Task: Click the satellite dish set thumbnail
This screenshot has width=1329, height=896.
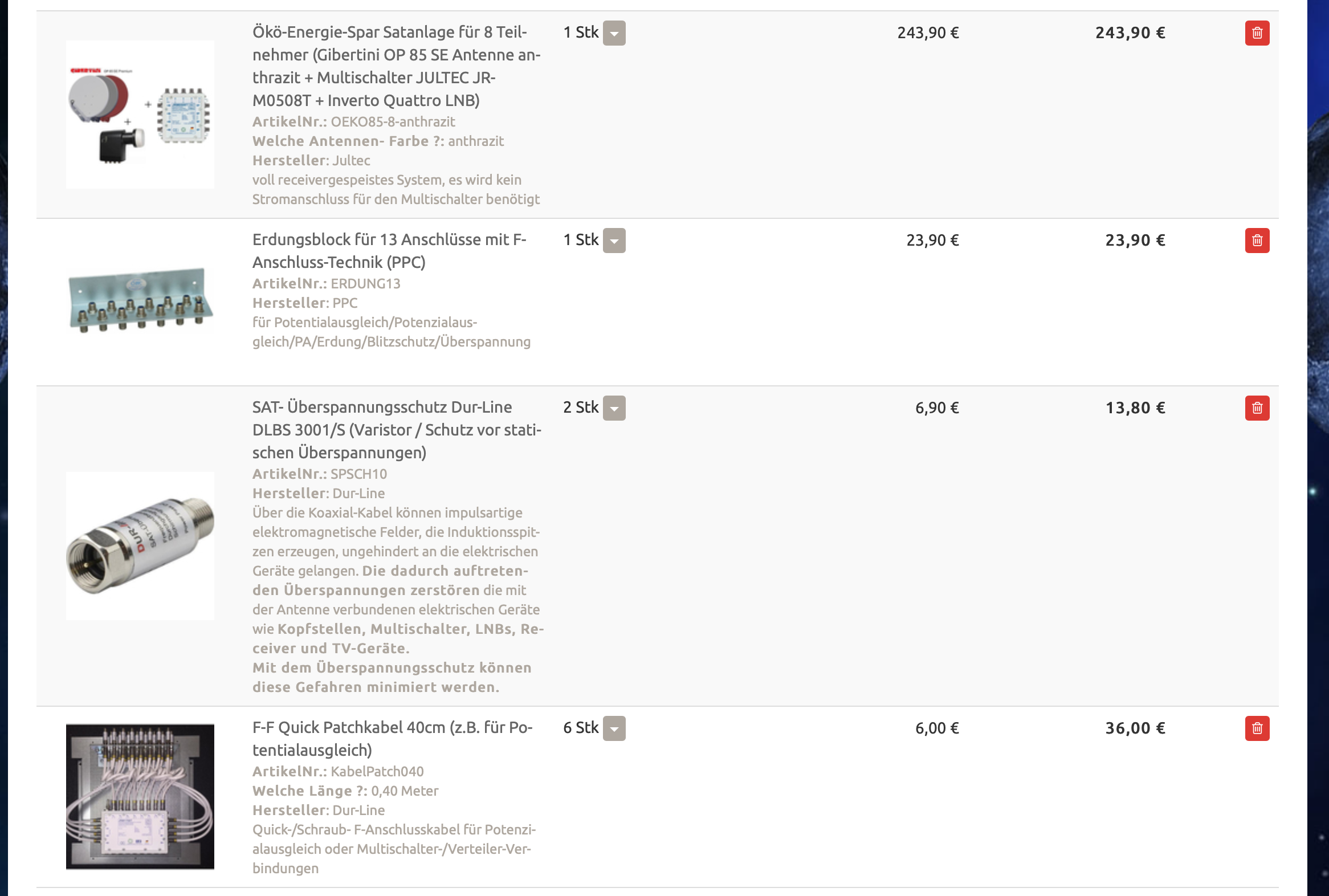Action: (140, 115)
